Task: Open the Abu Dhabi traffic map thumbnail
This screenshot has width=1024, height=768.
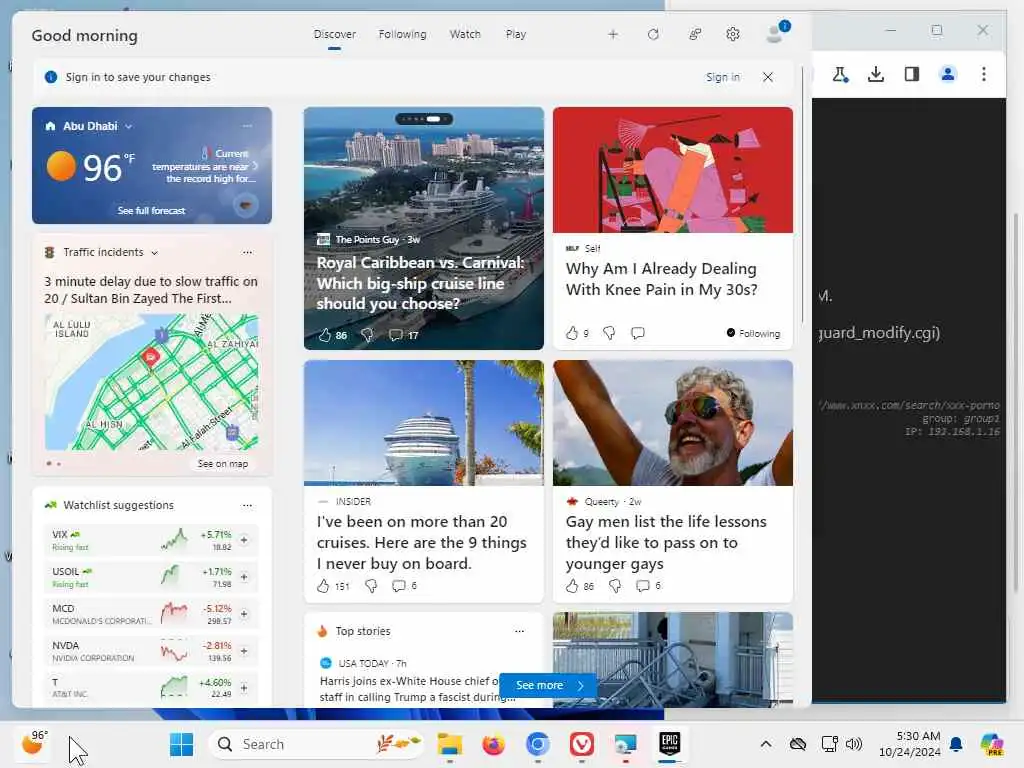Action: point(152,382)
